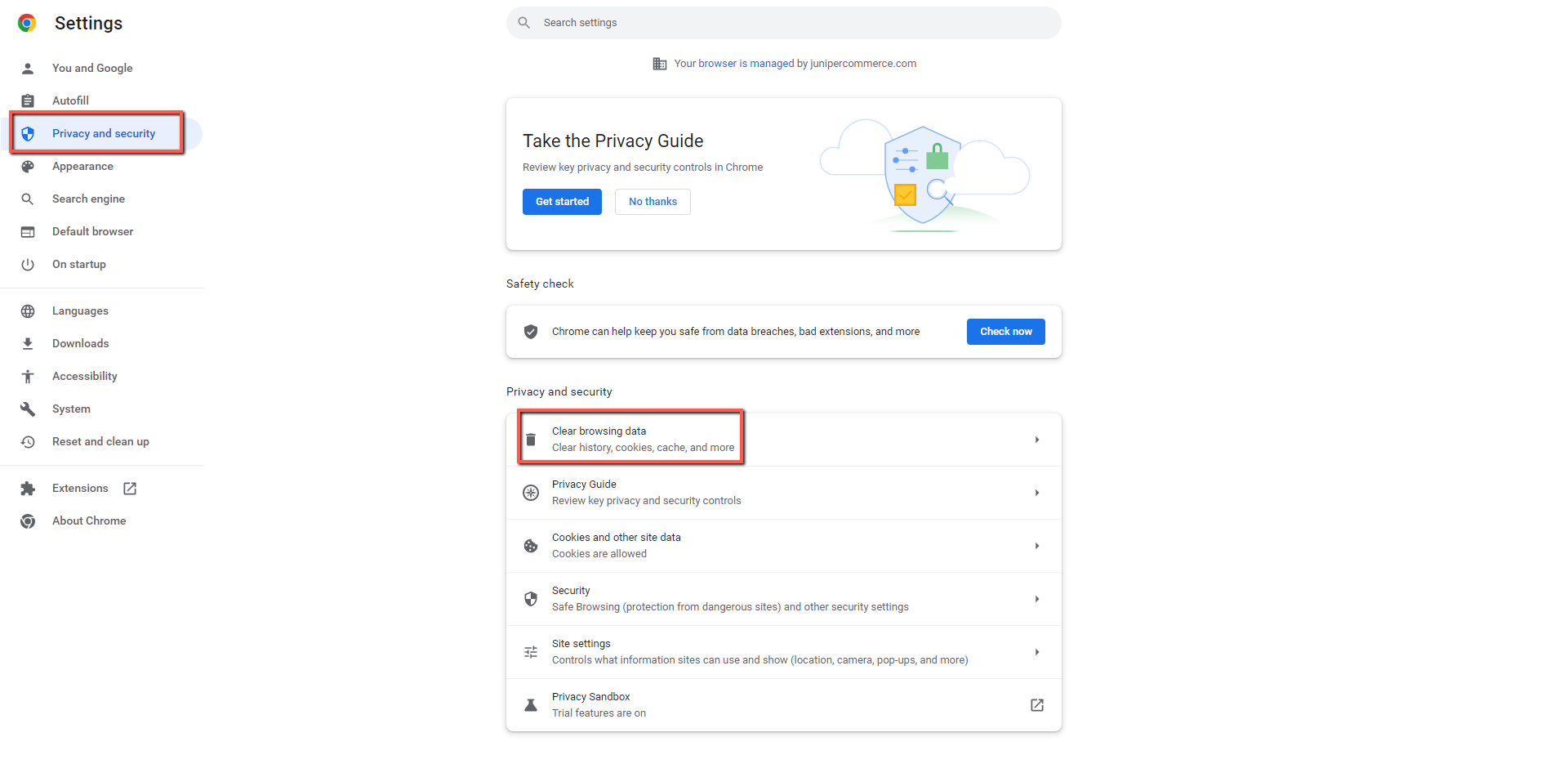The image size is (1568, 773).
Task: Go to the Languages section
Action: pos(80,311)
